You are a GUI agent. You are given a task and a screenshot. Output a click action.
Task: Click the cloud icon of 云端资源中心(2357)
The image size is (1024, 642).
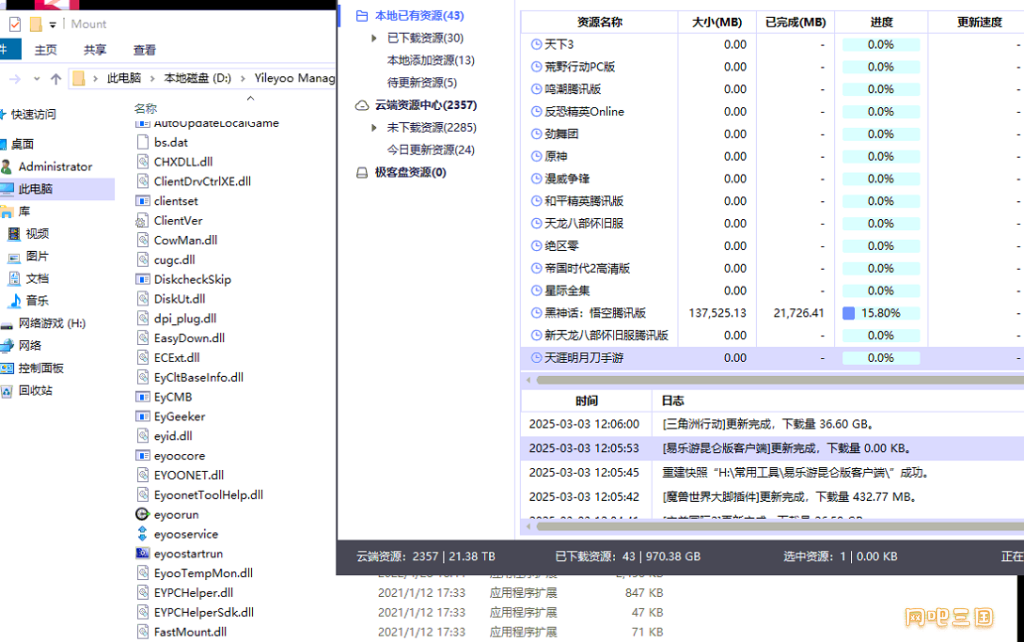click(362, 105)
